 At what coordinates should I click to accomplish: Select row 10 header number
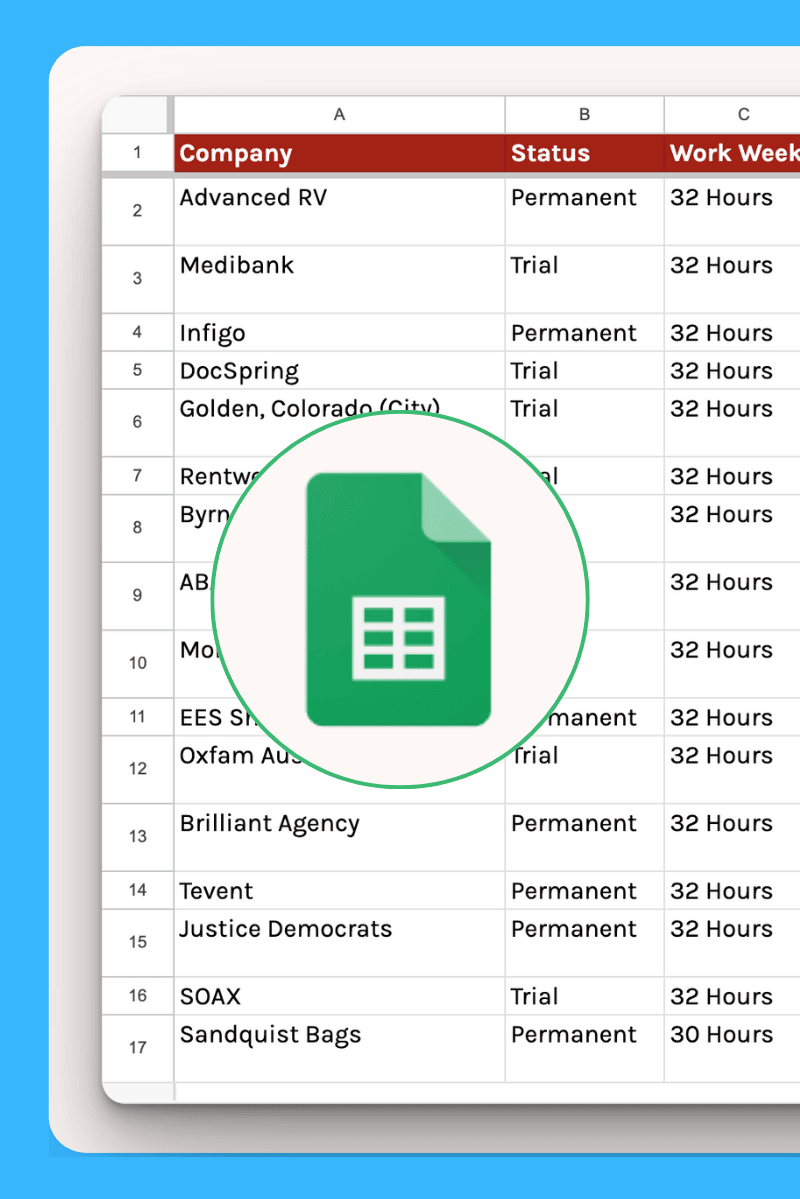[137, 663]
